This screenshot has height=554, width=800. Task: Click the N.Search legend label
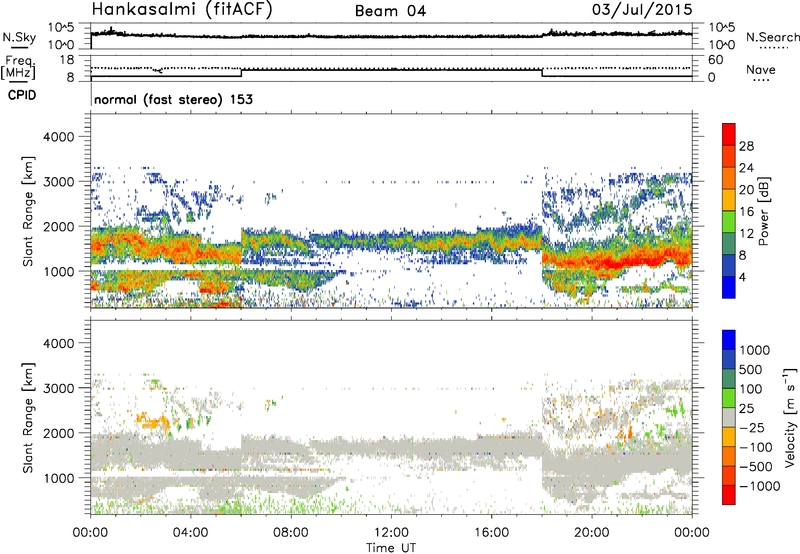tap(772, 37)
